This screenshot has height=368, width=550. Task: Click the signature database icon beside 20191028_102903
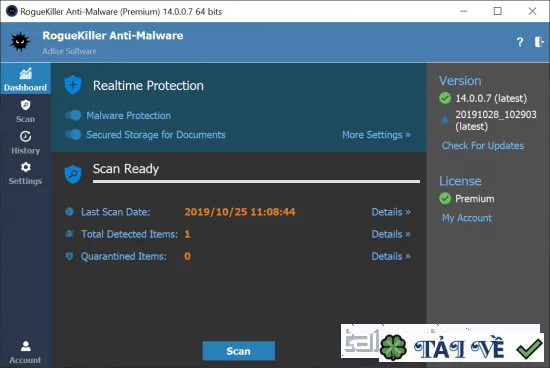click(x=445, y=120)
